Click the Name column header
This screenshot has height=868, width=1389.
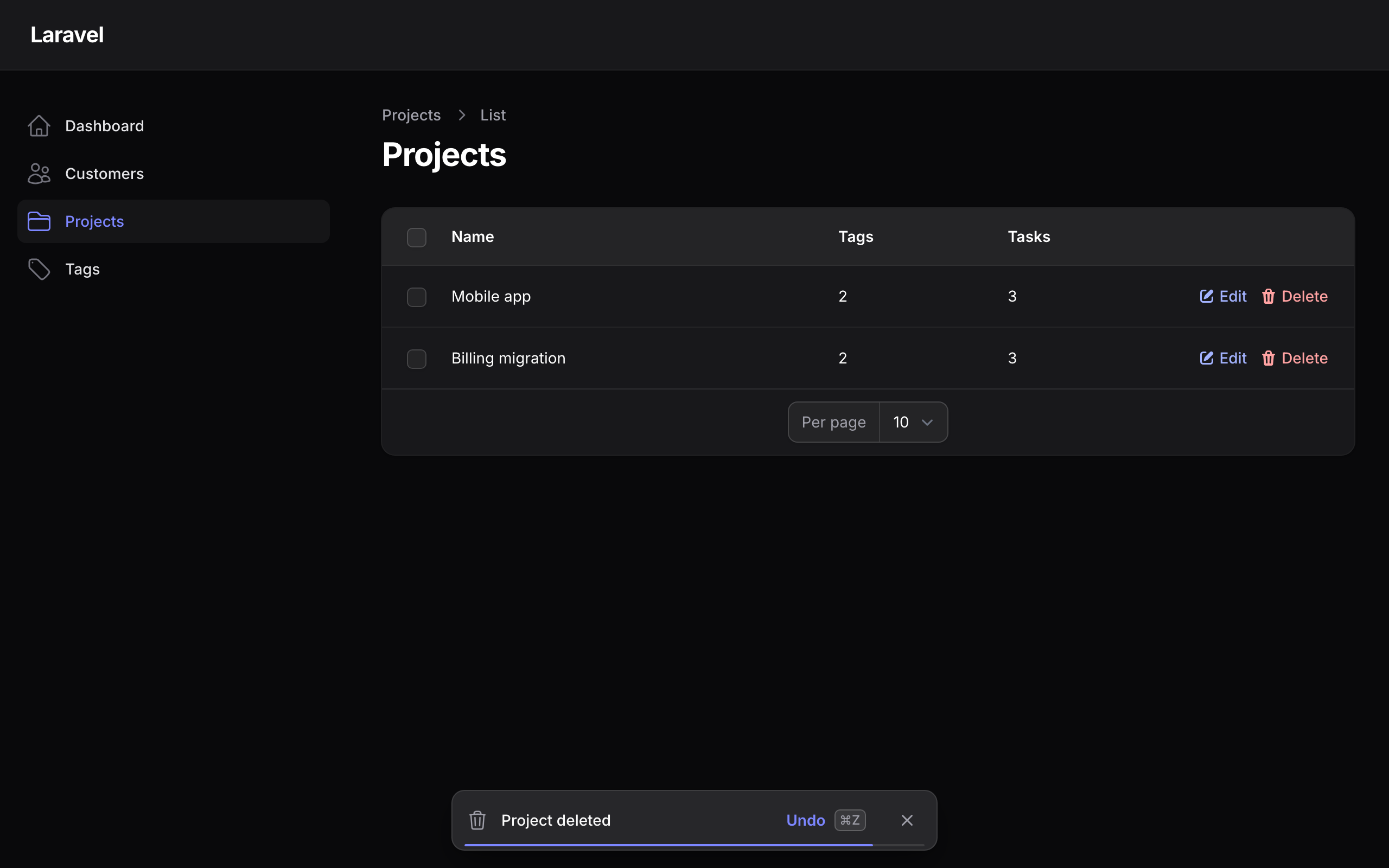[x=473, y=237]
